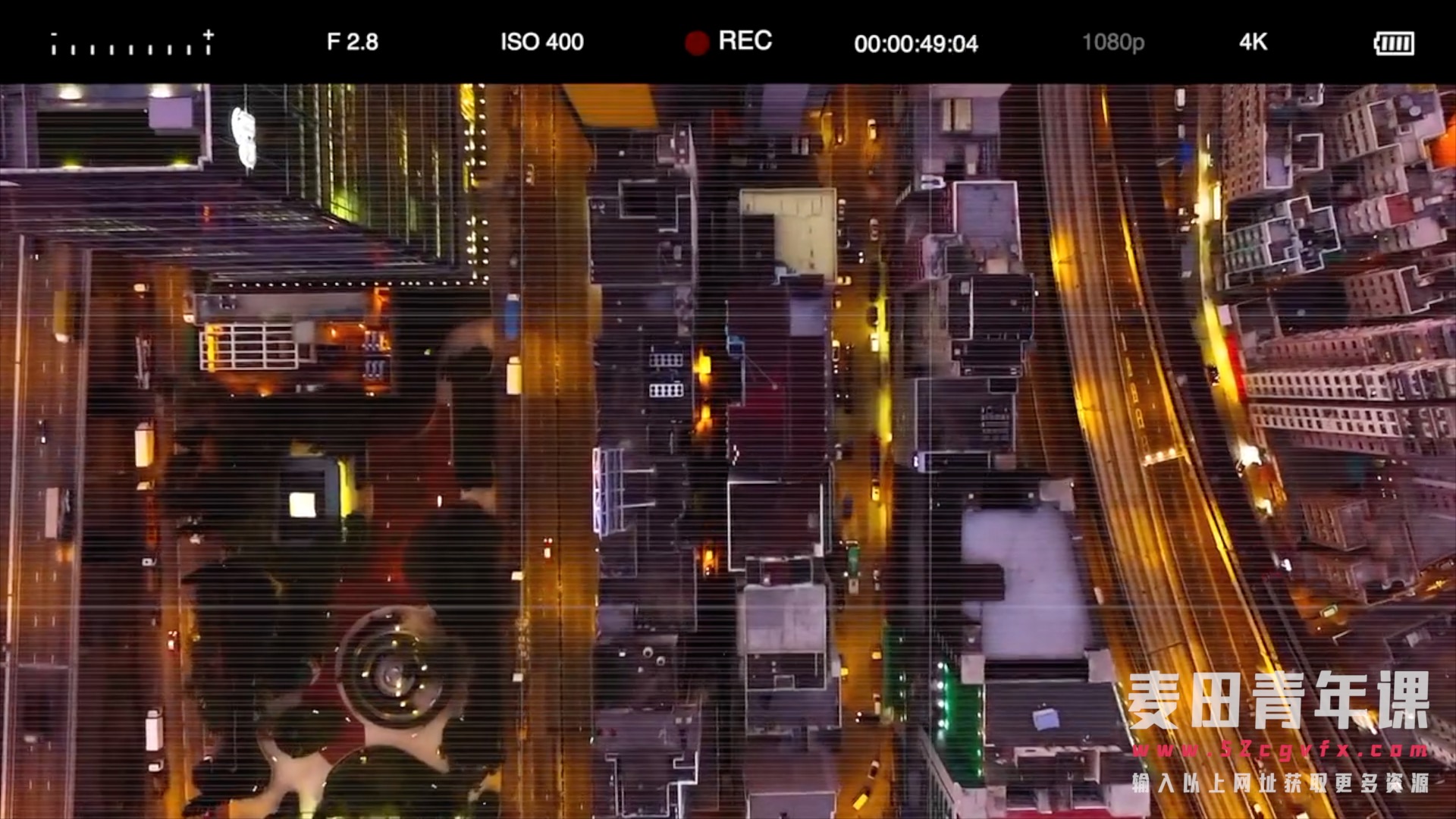Click the plus sign on exposure scale

pos(209,35)
